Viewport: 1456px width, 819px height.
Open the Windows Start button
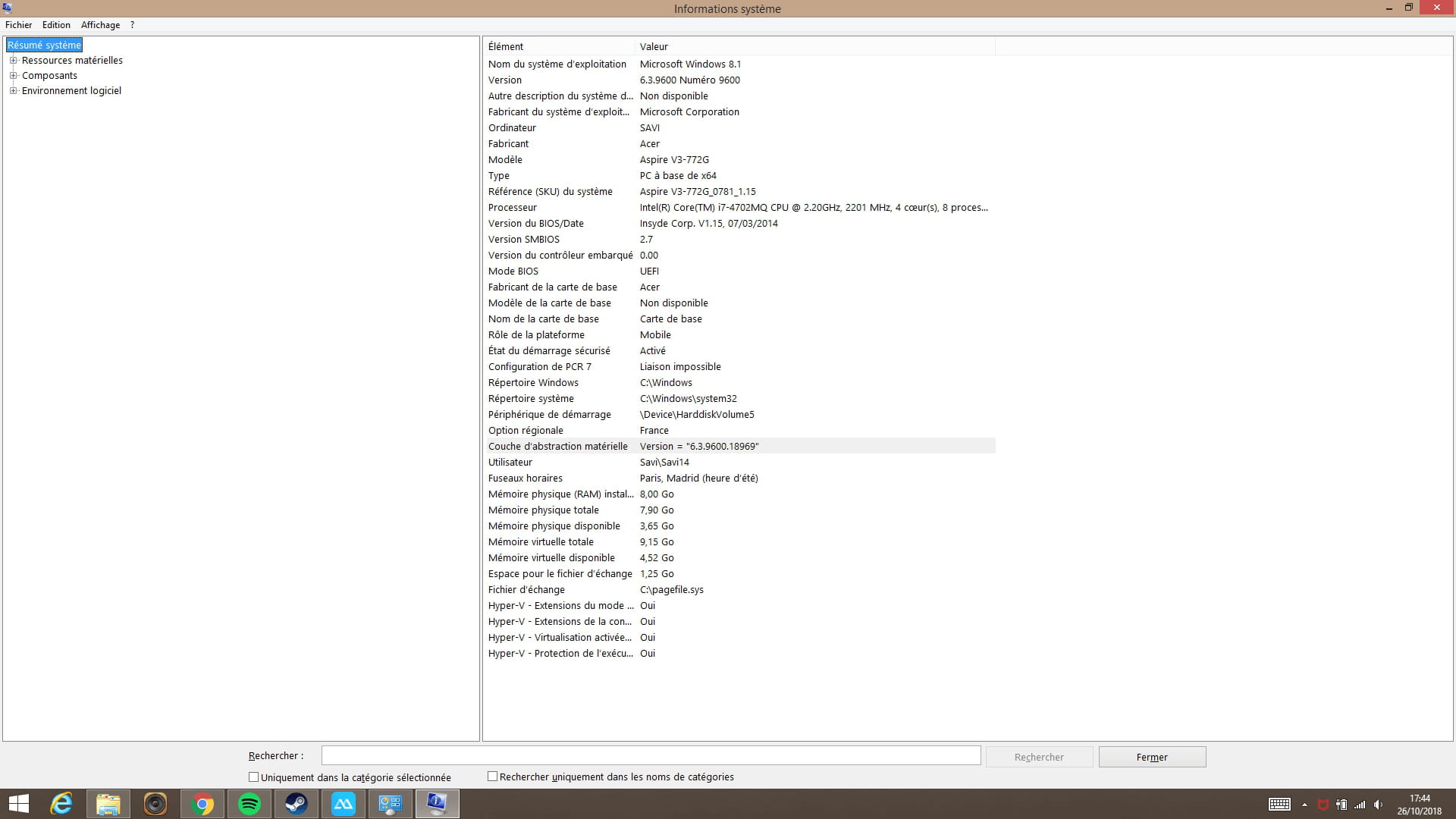point(19,804)
